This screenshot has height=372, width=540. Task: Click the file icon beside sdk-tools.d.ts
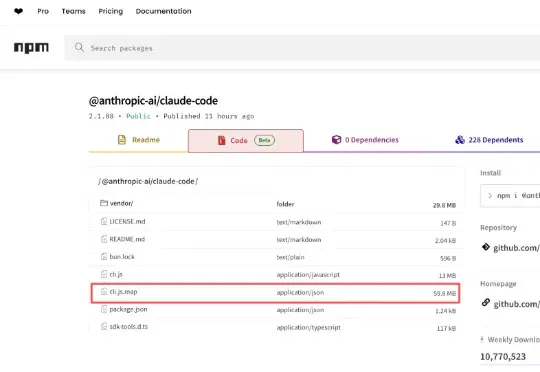point(104,326)
